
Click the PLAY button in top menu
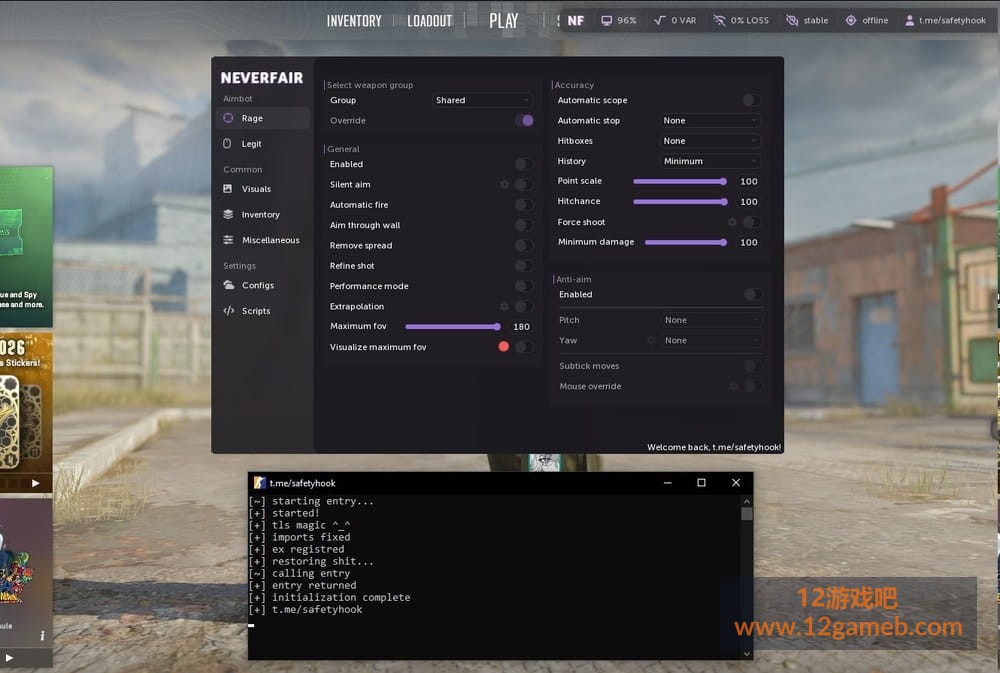(503, 21)
